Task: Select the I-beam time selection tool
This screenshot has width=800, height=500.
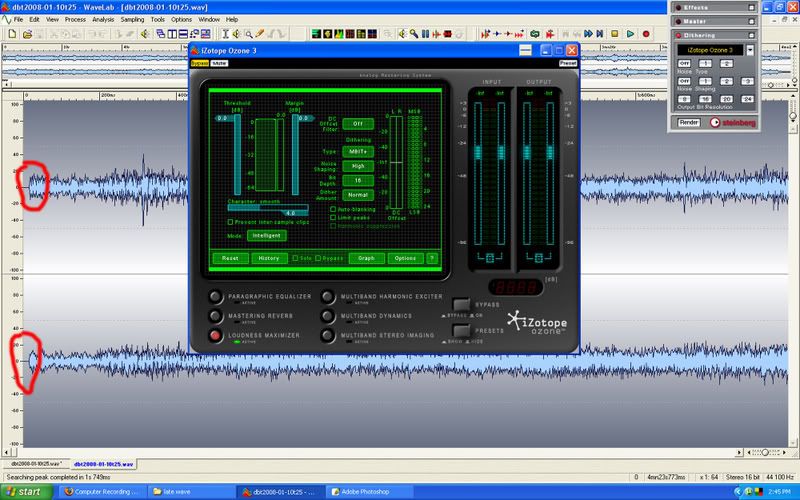Action: (x=225, y=34)
